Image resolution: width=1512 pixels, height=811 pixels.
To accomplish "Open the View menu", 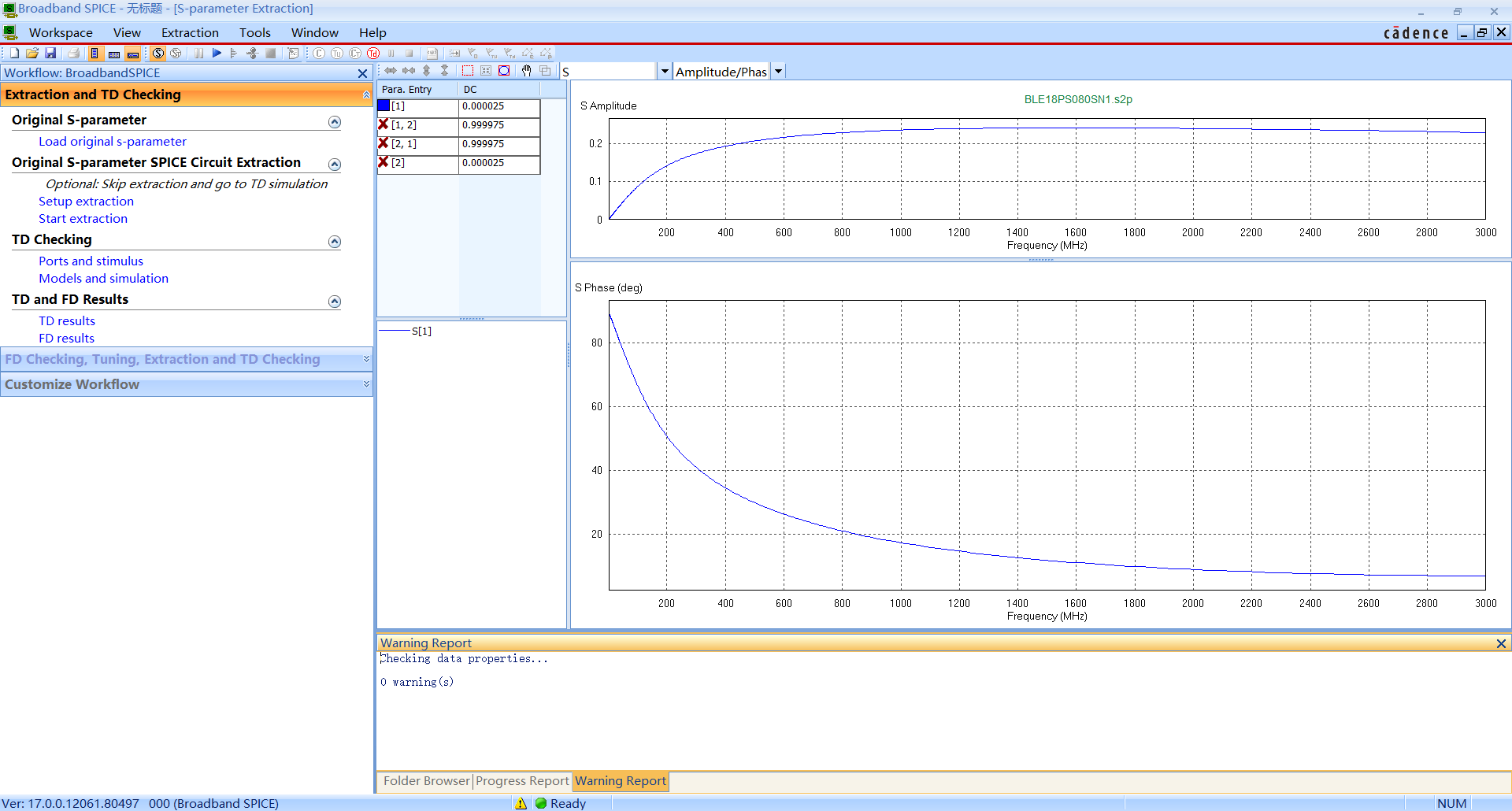I will tap(127, 32).
